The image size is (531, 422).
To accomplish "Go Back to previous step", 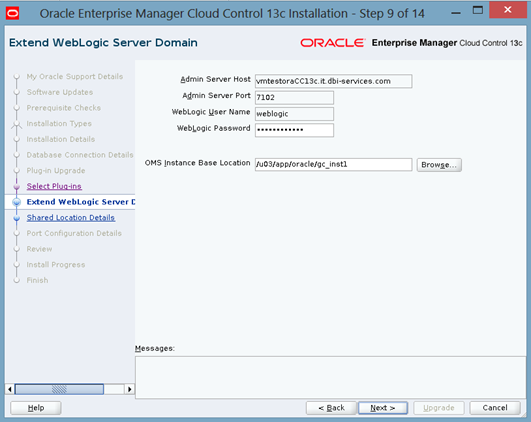I will coord(331,408).
